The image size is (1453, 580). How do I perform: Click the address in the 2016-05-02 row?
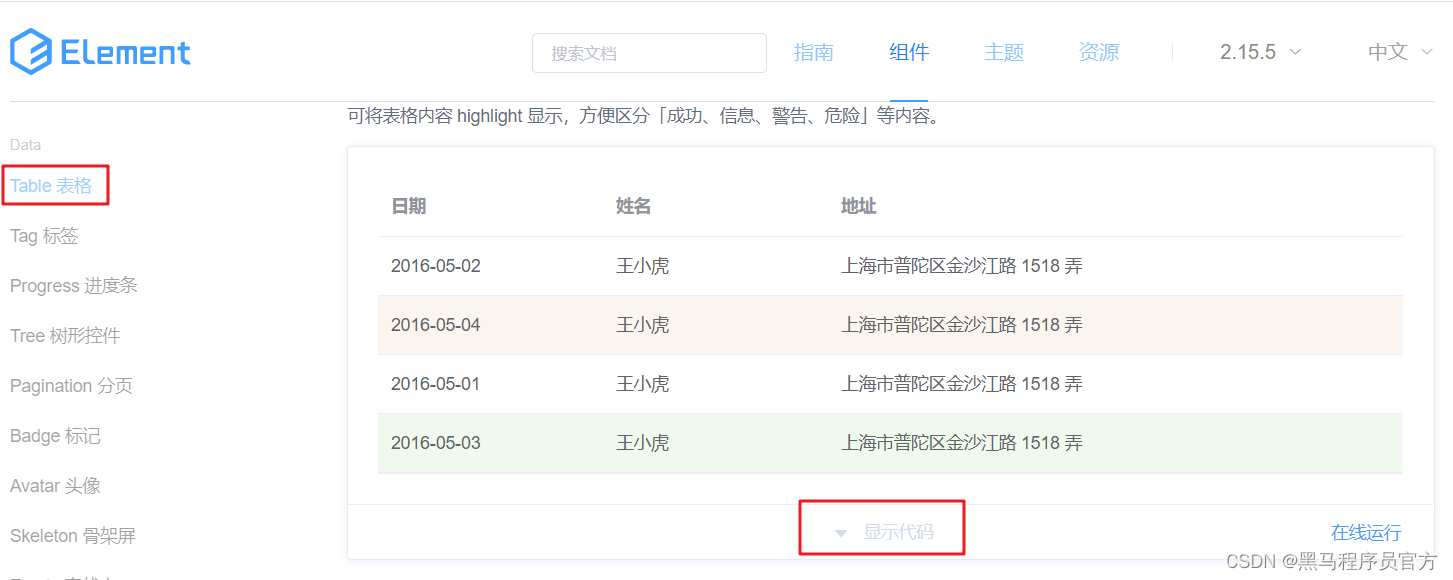pyautogui.click(x=962, y=266)
